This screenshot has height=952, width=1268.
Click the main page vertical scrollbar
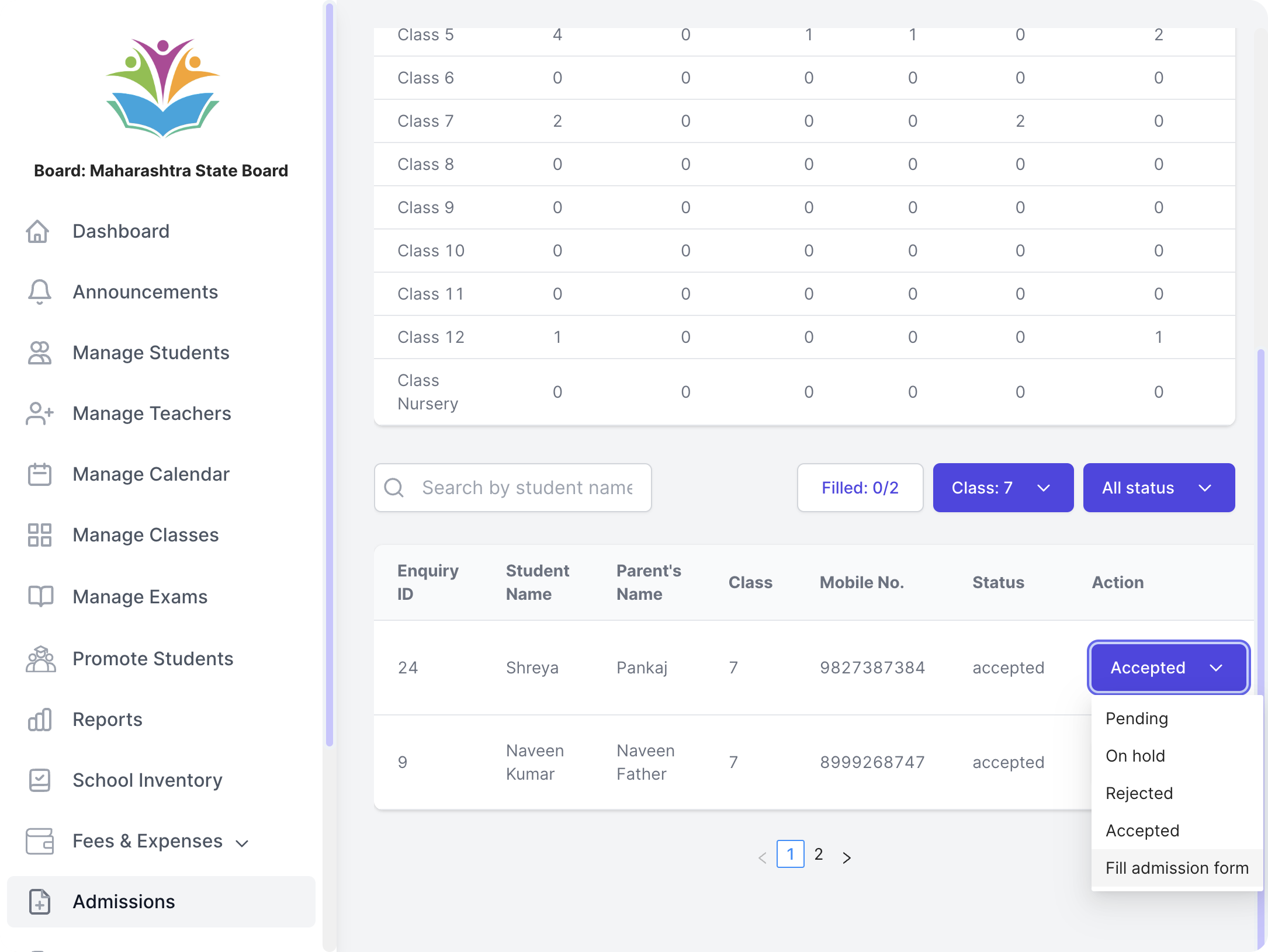(1260, 648)
